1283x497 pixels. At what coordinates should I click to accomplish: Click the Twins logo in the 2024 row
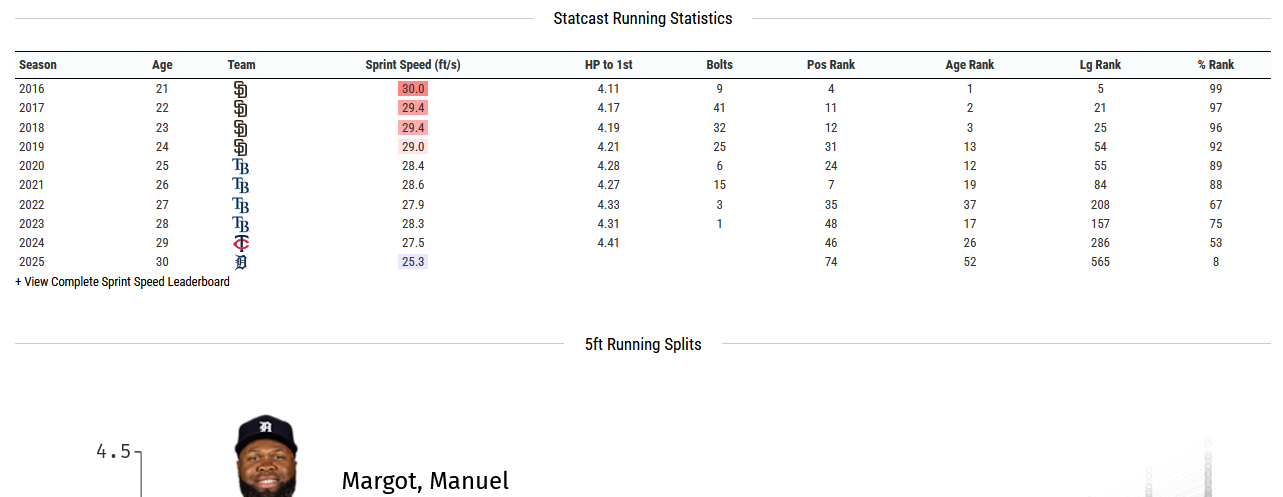[240, 243]
